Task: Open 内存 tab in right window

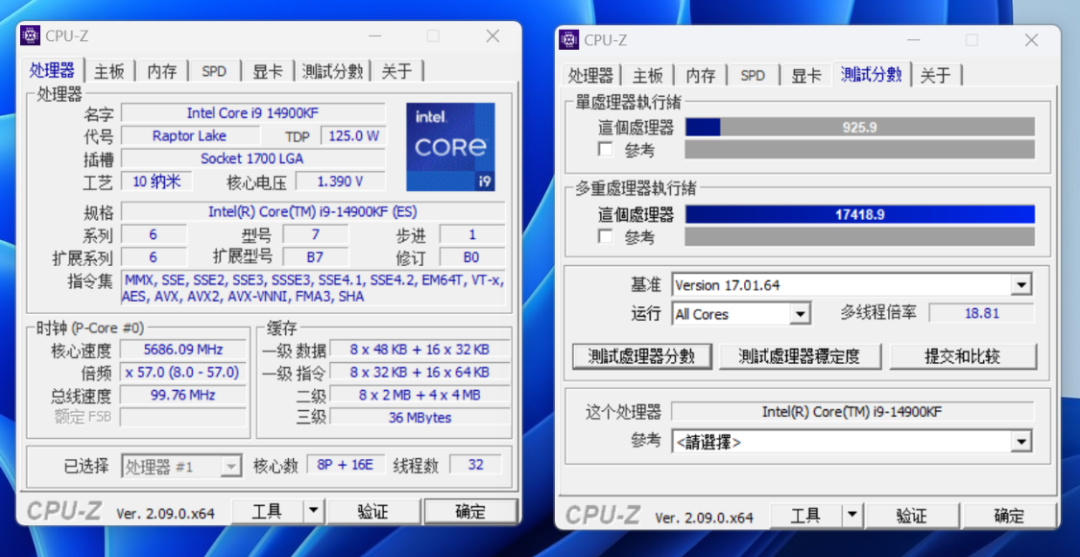Action: click(700, 75)
